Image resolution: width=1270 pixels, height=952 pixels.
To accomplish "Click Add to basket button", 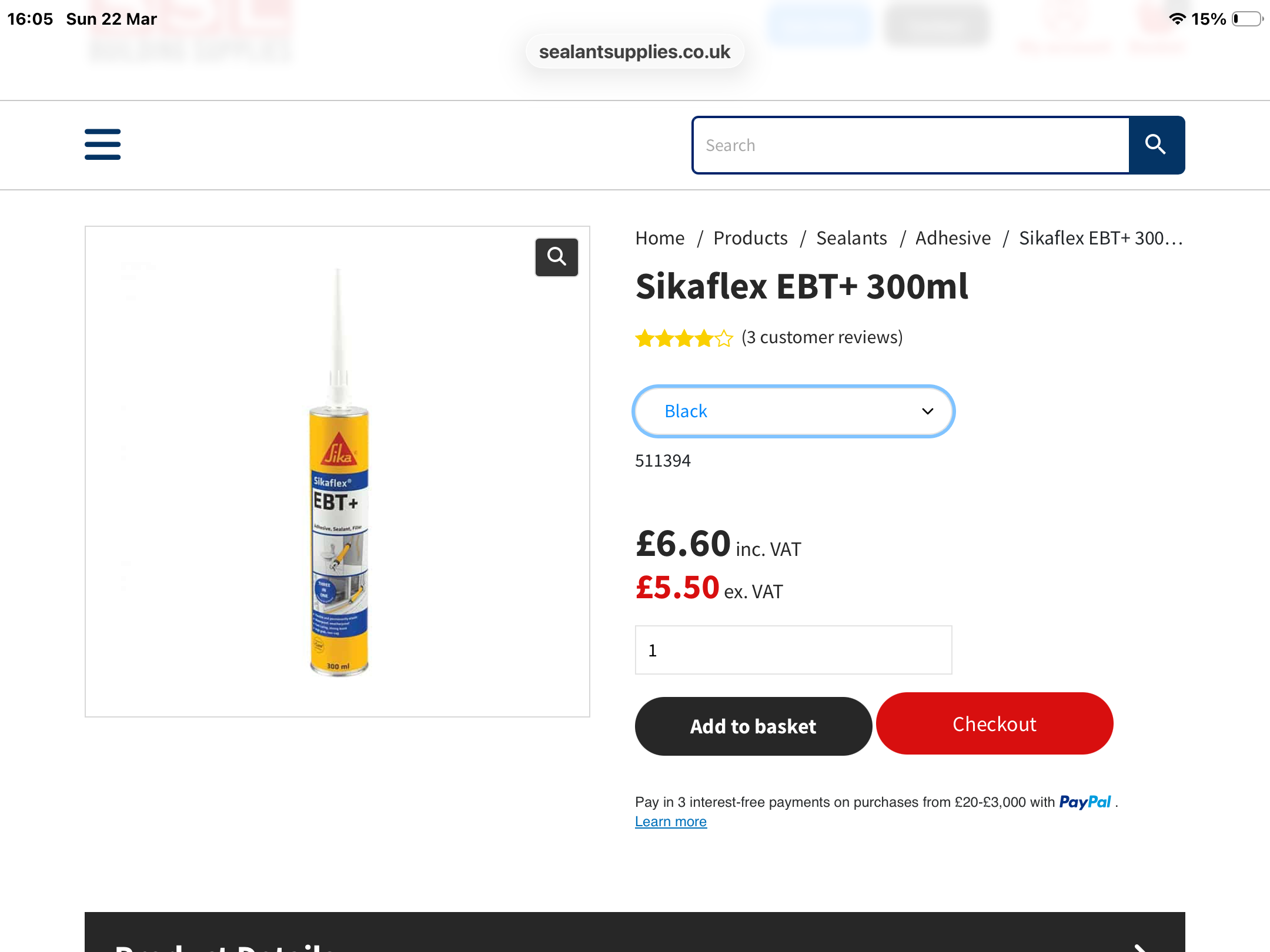I will coord(753,726).
